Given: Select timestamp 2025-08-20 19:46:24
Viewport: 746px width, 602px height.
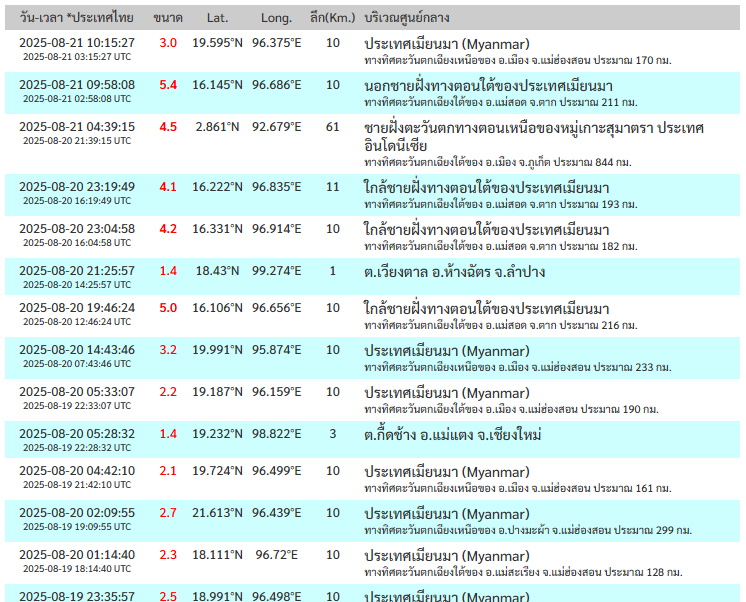Looking at the screenshot, I should 77,307.
